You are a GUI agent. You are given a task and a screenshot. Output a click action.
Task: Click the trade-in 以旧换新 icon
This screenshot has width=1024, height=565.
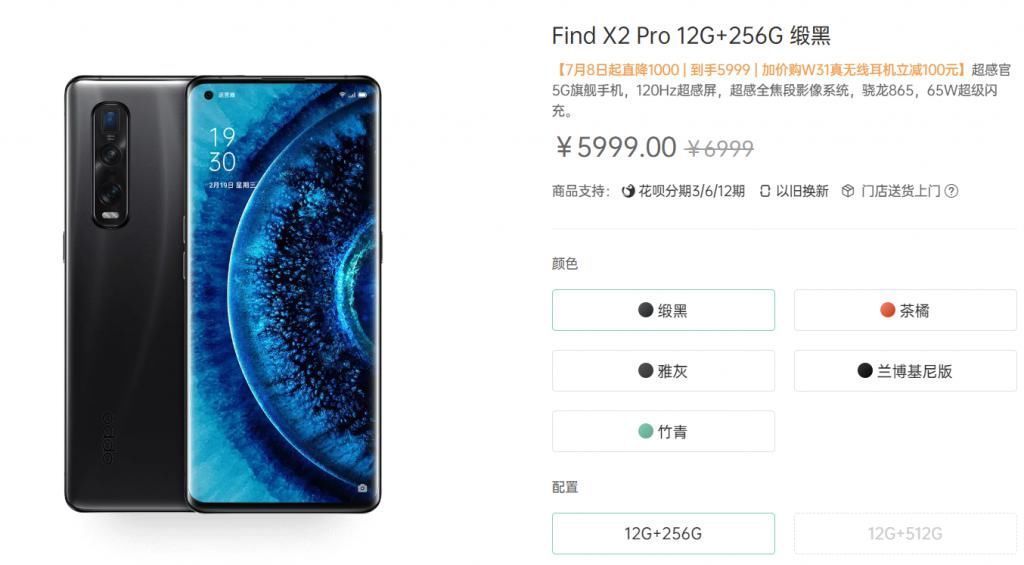[x=765, y=191]
